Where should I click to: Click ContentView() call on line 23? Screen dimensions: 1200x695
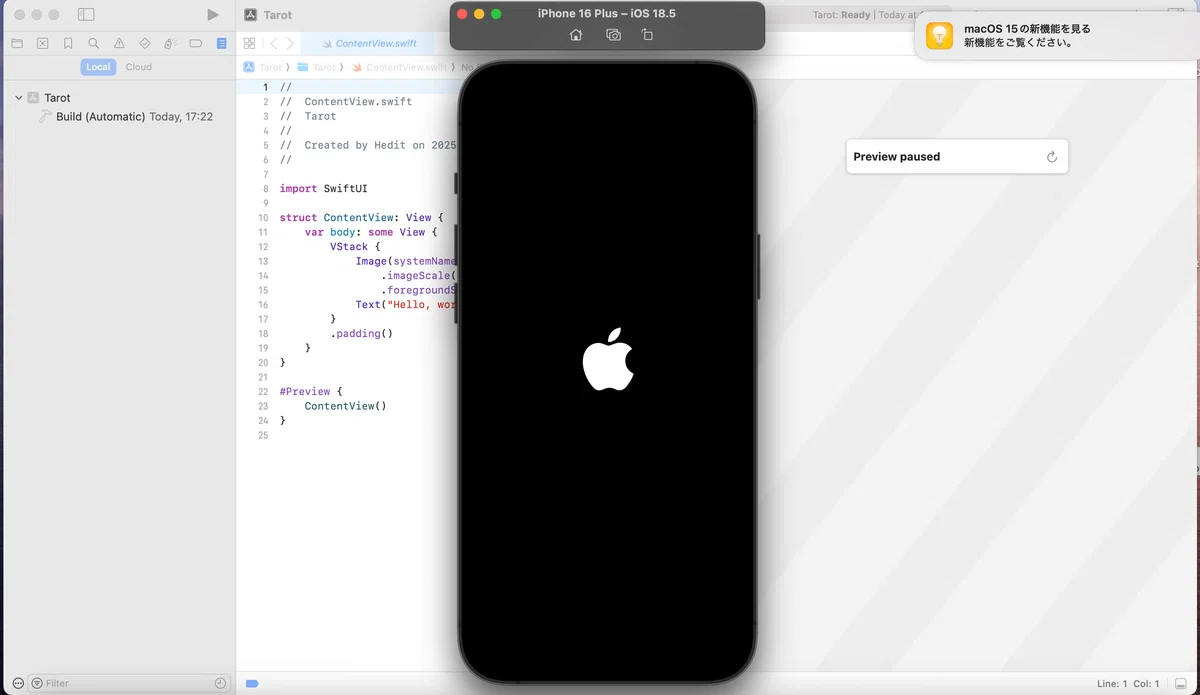click(x=345, y=406)
